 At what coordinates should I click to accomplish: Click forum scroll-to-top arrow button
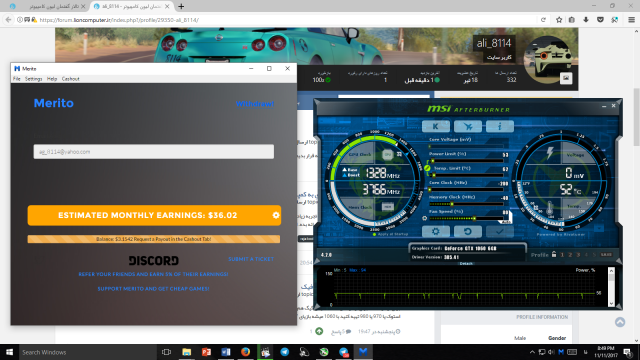(620, 322)
